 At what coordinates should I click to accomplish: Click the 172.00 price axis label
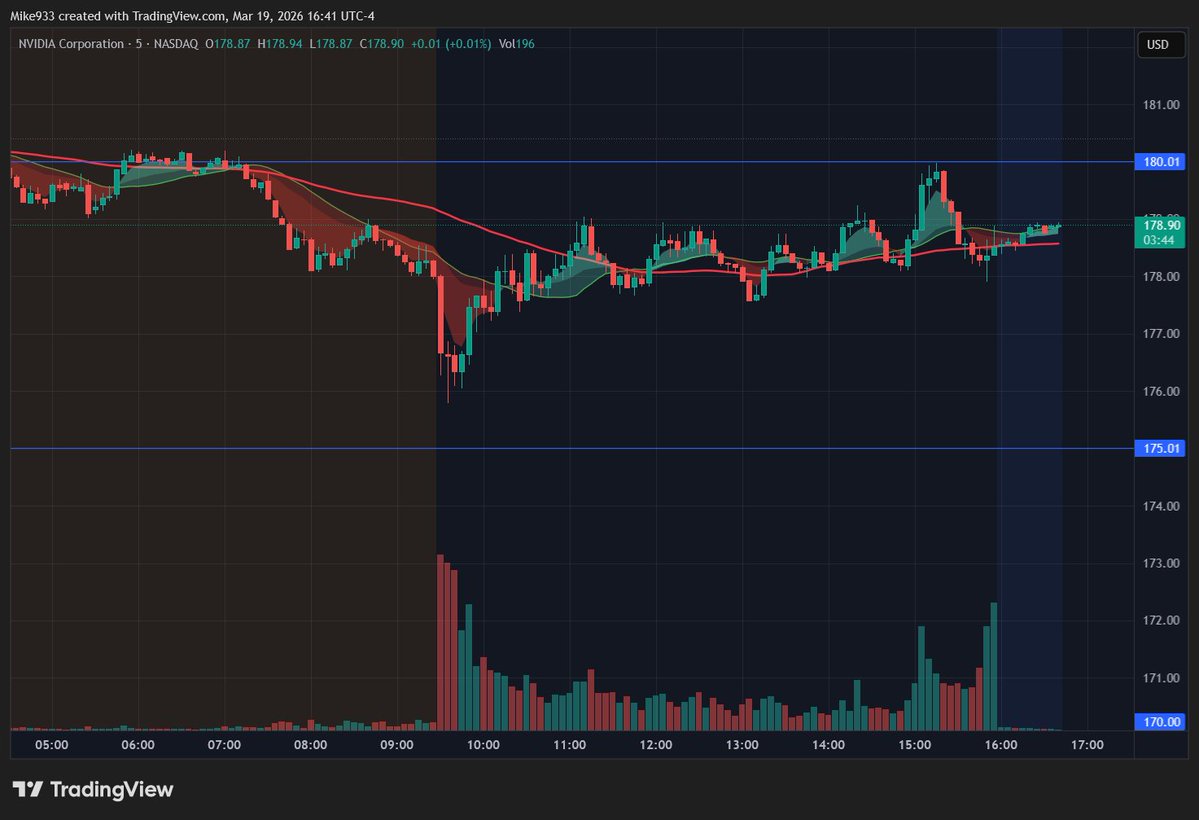tap(1161, 620)
